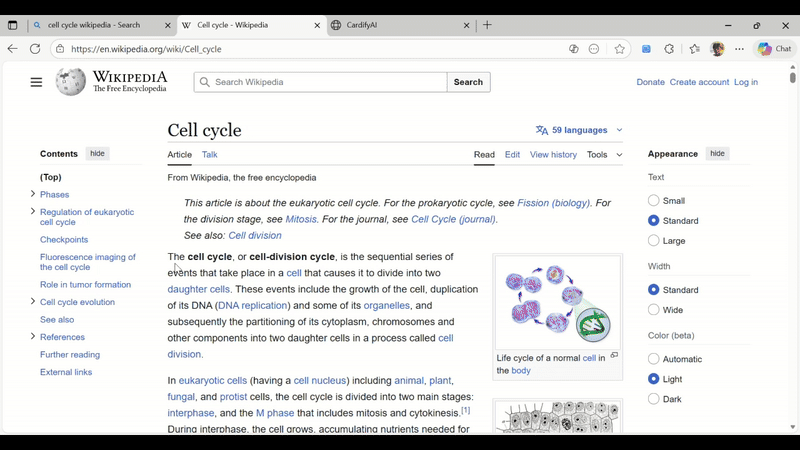Open the onion cells micrograph thumbnail

coord(558,417)
